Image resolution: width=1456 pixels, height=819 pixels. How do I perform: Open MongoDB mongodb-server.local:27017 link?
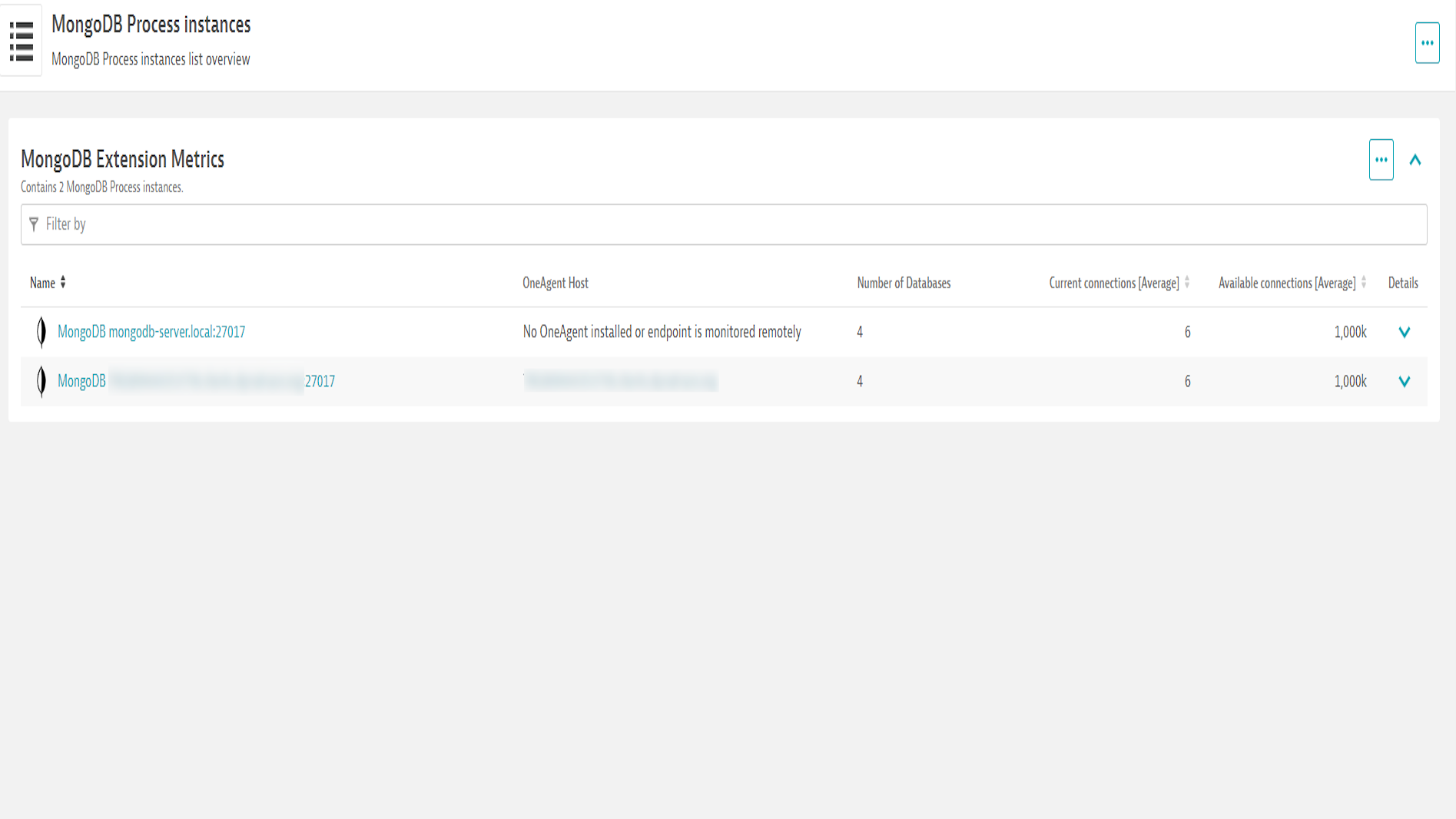[151, 332]
